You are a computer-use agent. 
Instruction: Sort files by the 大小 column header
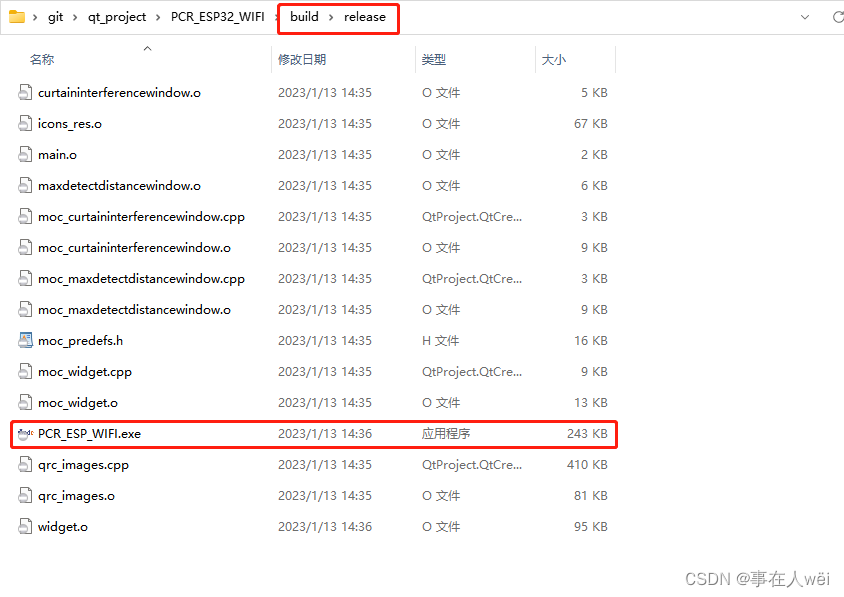tap(553, 60)
